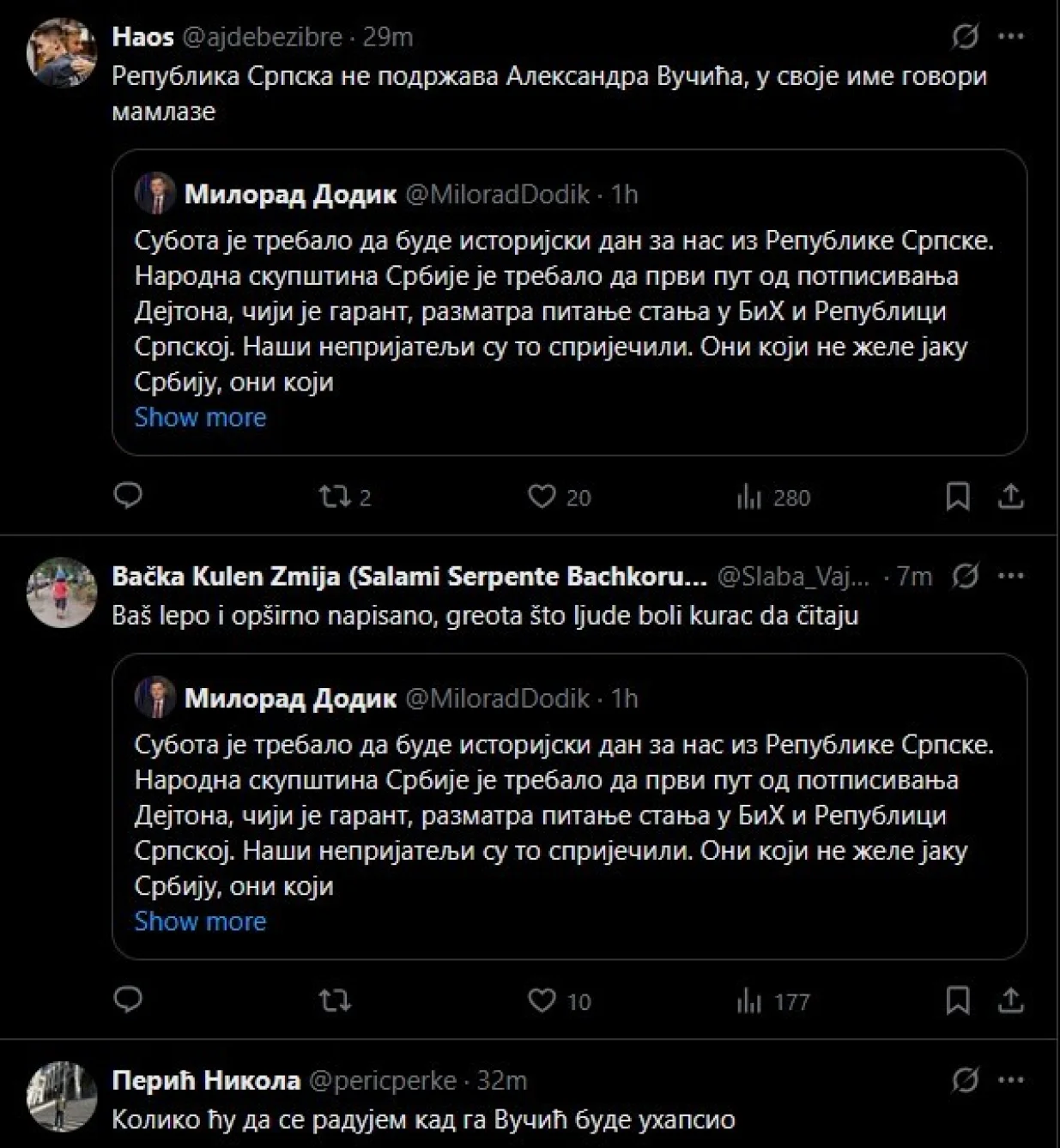This screenshot has height=1148, width=1060.
Task: Bookmark Haos's tweet
Action: pos(958,496)
